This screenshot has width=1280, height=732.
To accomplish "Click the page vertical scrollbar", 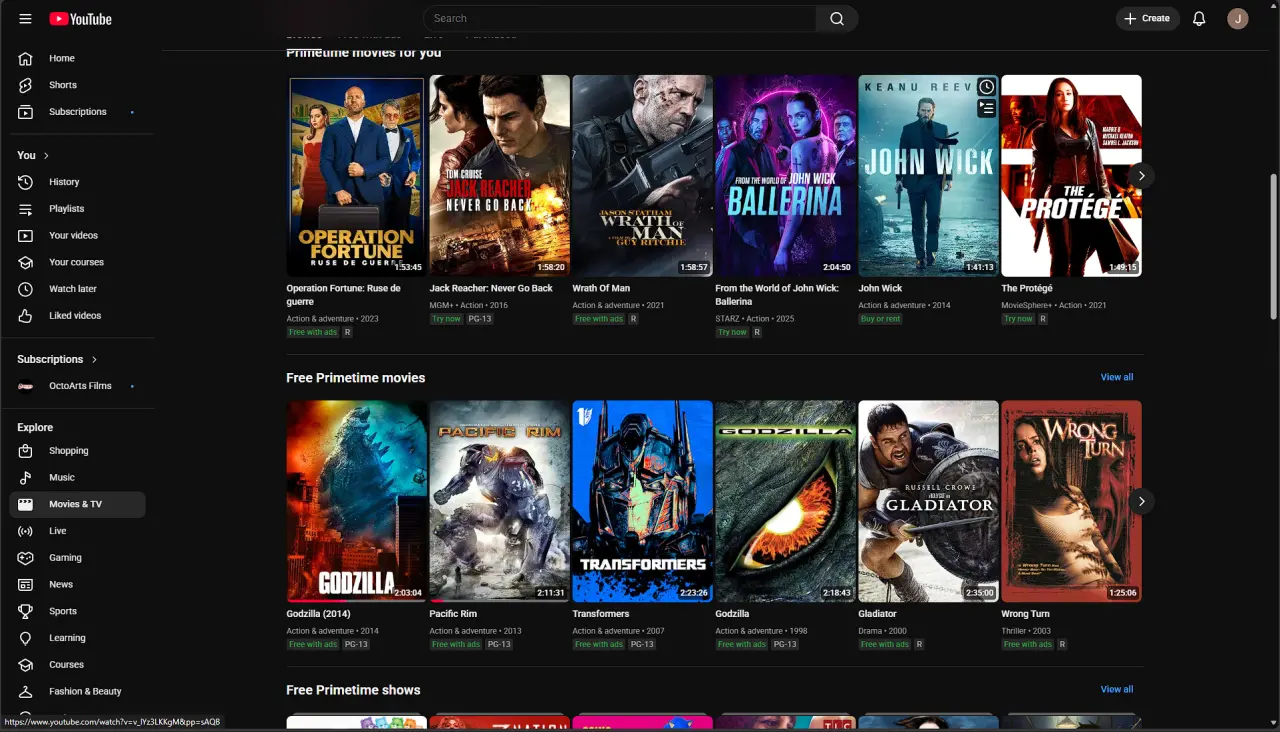I will coord(1273,247).
